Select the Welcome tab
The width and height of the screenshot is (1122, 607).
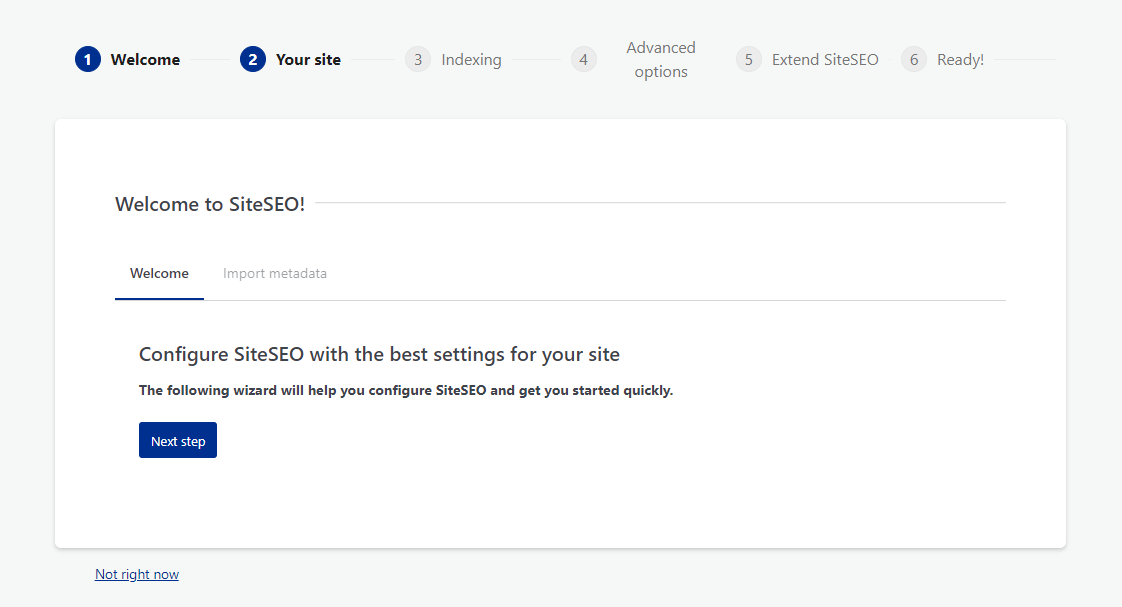[x=159, y=273]
